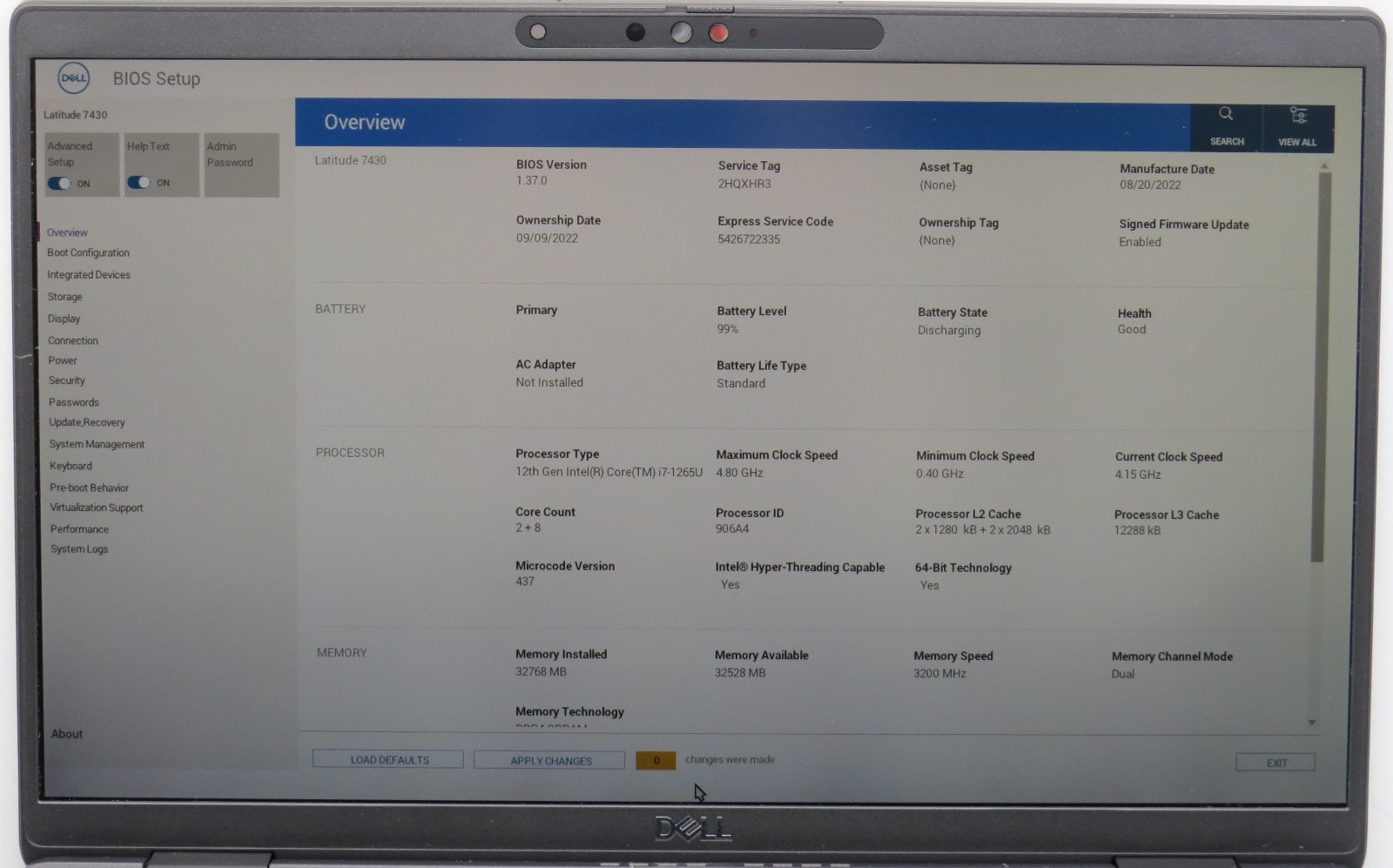Click the Apply Changes button
1393x868 pixels.
549,761
